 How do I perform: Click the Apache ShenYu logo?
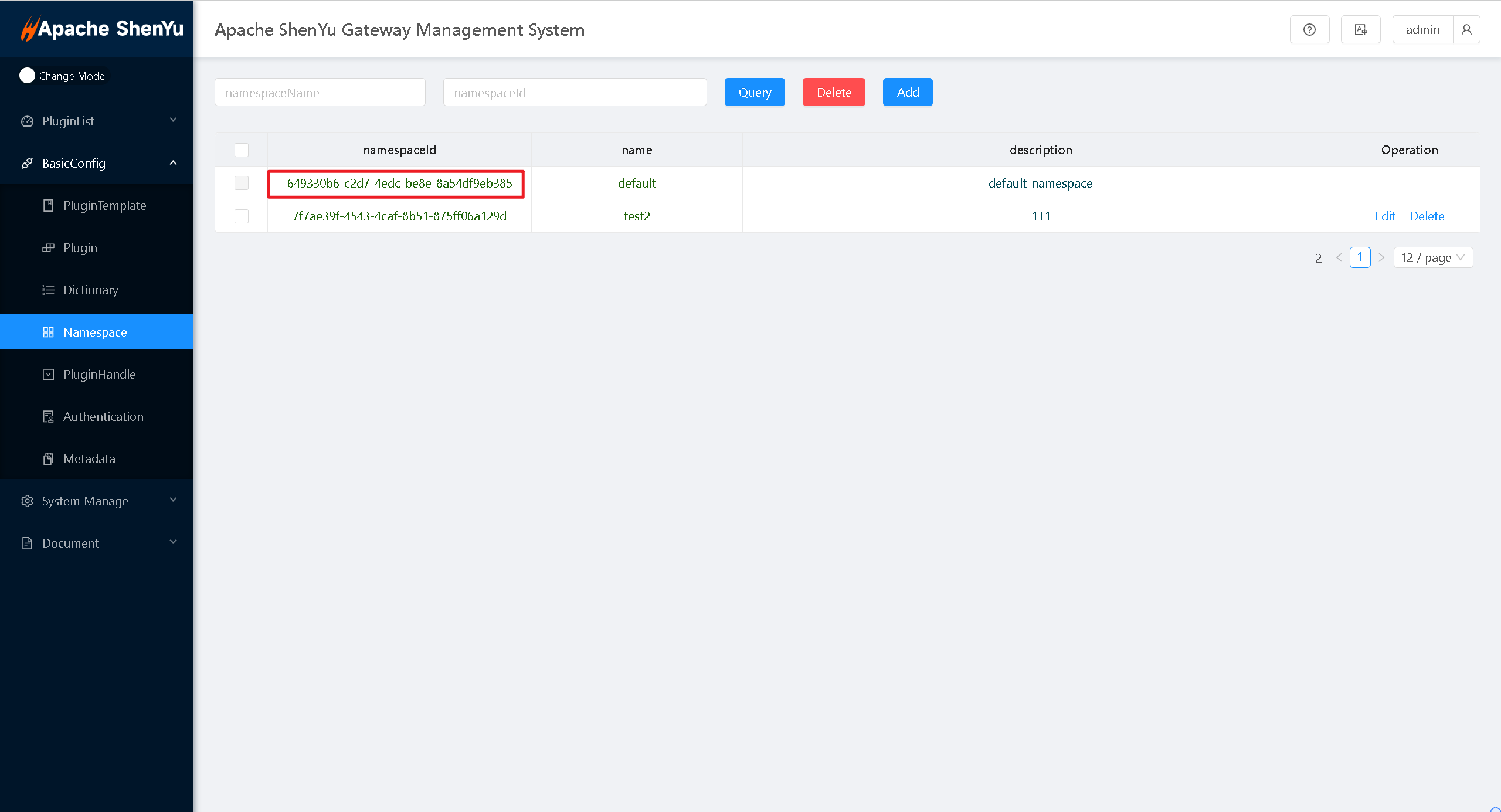pos(103,29)
